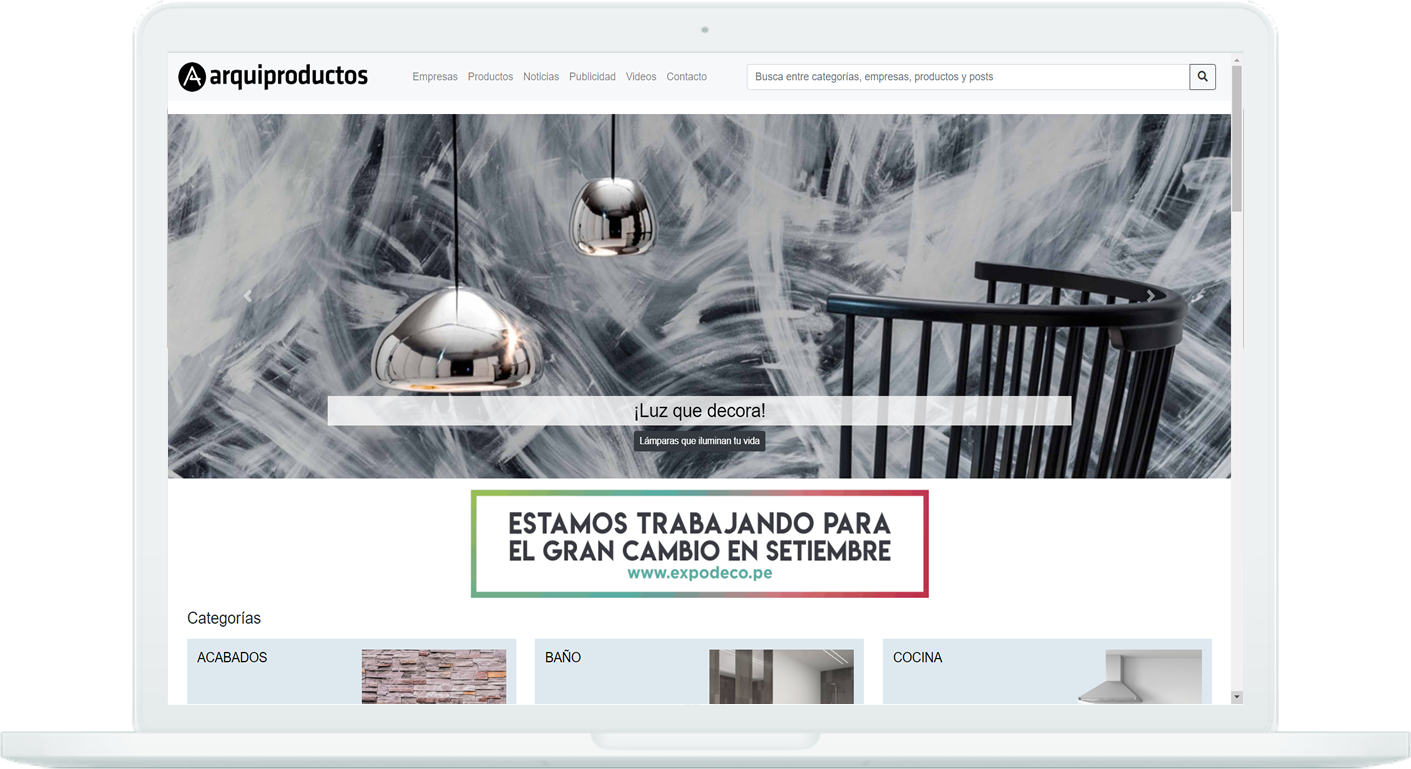Screen dimensions: 1411x769
Task: Click 'Lámparas que iluminan tu vida' button
Action: click(x=700, y=441)
